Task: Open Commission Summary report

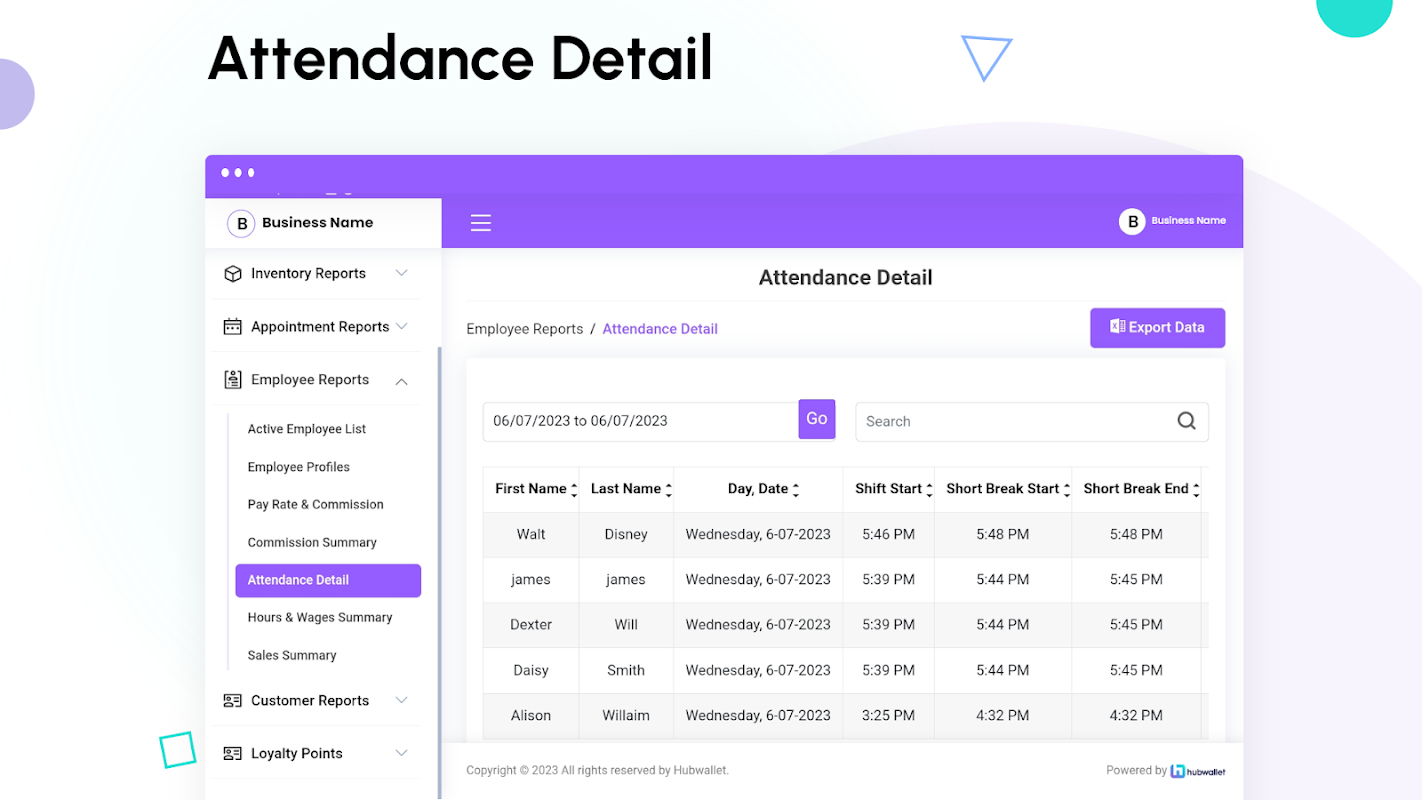Action: tap(312, 543)
